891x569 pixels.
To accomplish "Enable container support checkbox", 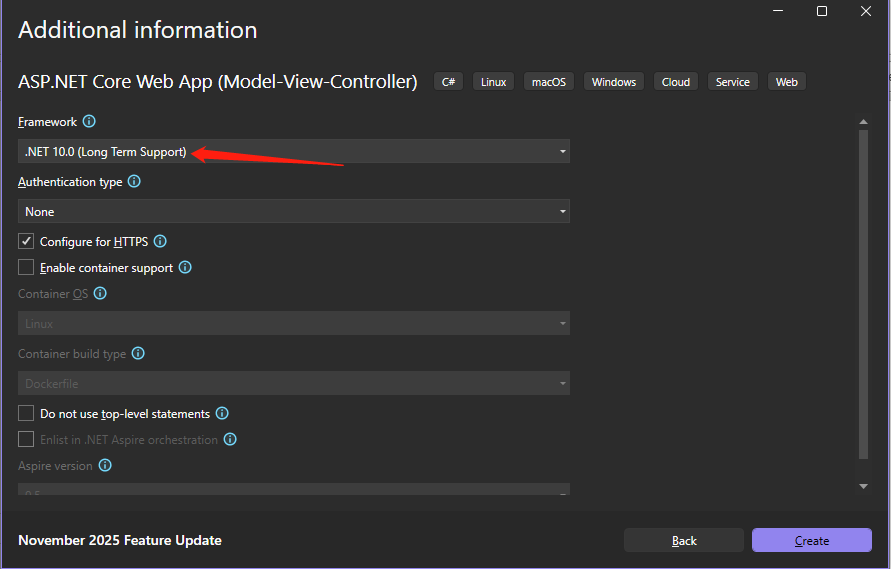I will pyautogui.click(x=26, y=268).
